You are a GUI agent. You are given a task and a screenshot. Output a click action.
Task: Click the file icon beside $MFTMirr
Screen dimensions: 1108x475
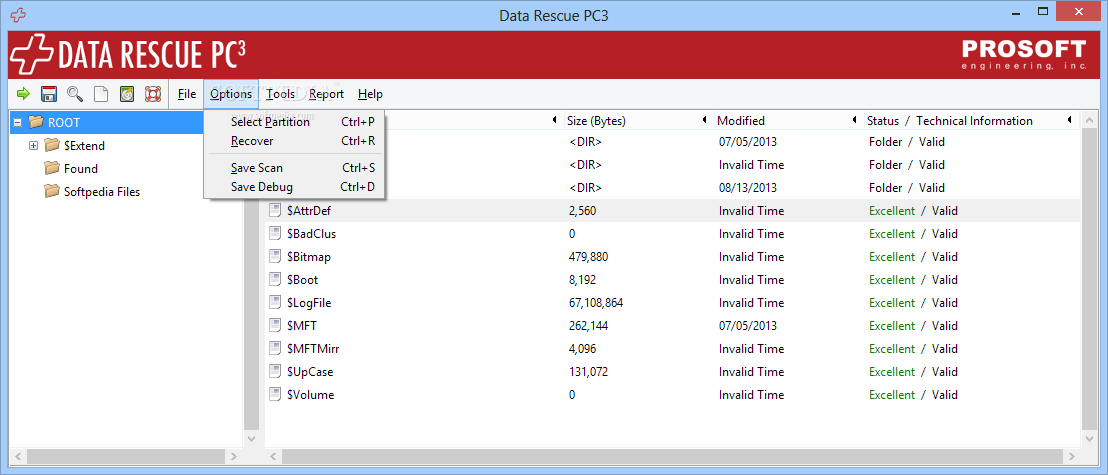pyautogui.click(x=275, y=348)
